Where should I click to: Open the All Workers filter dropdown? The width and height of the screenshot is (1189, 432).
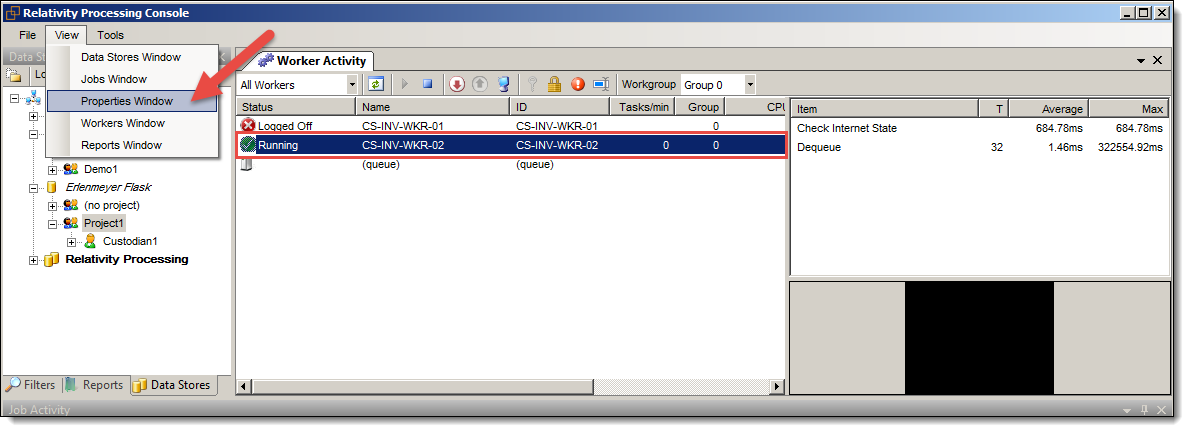tap(351, 84)
